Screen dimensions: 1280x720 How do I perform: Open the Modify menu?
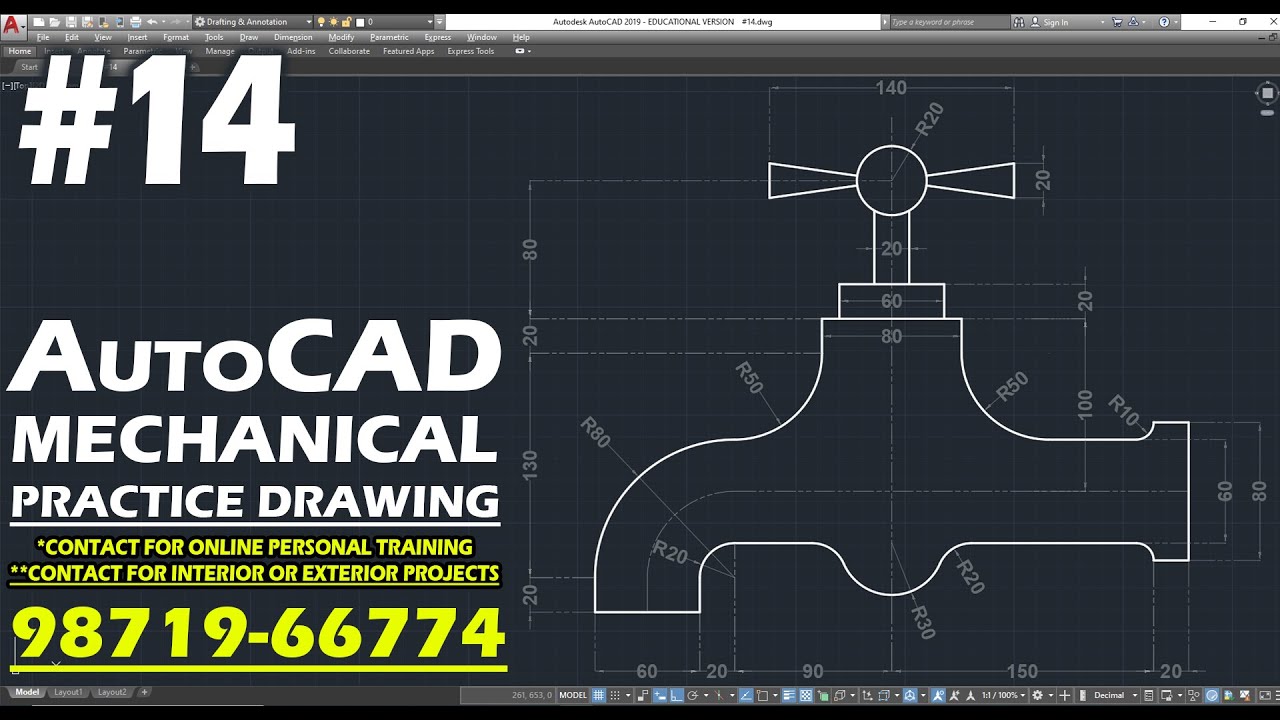click(341, 37)
